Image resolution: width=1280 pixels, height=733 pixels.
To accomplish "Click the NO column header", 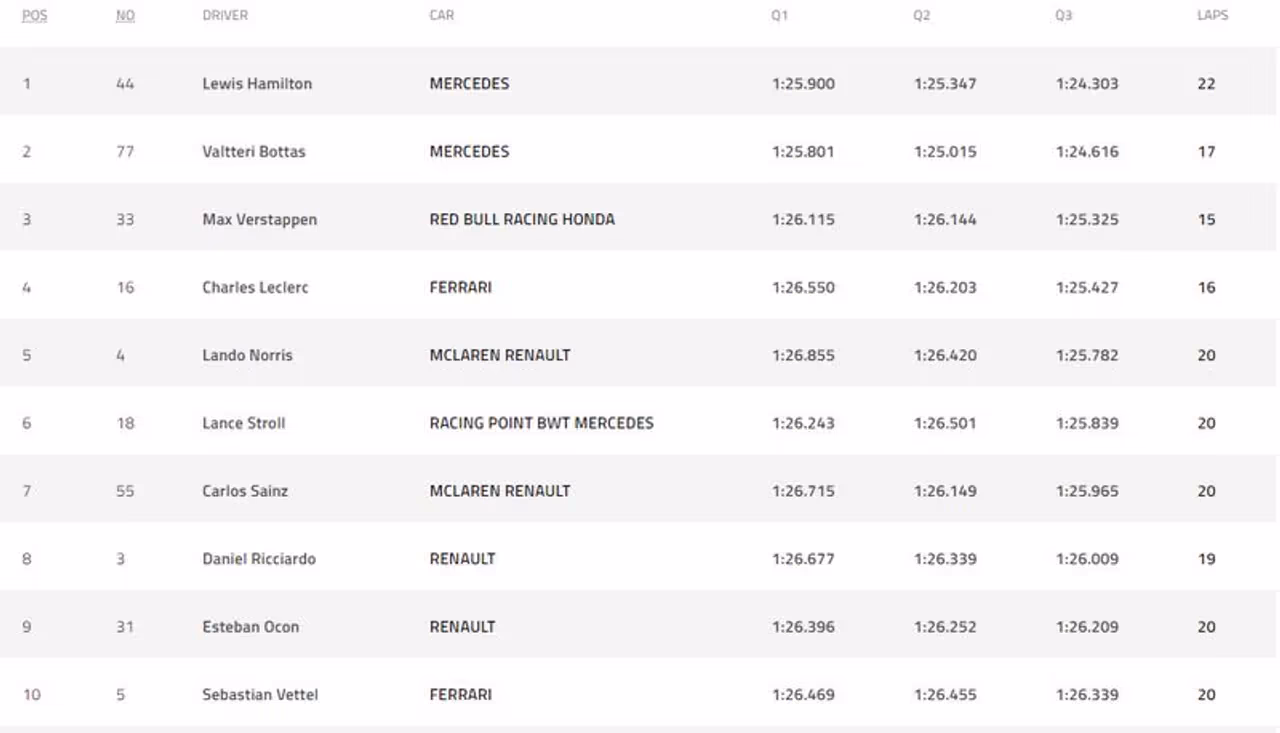I will [125, 16].
